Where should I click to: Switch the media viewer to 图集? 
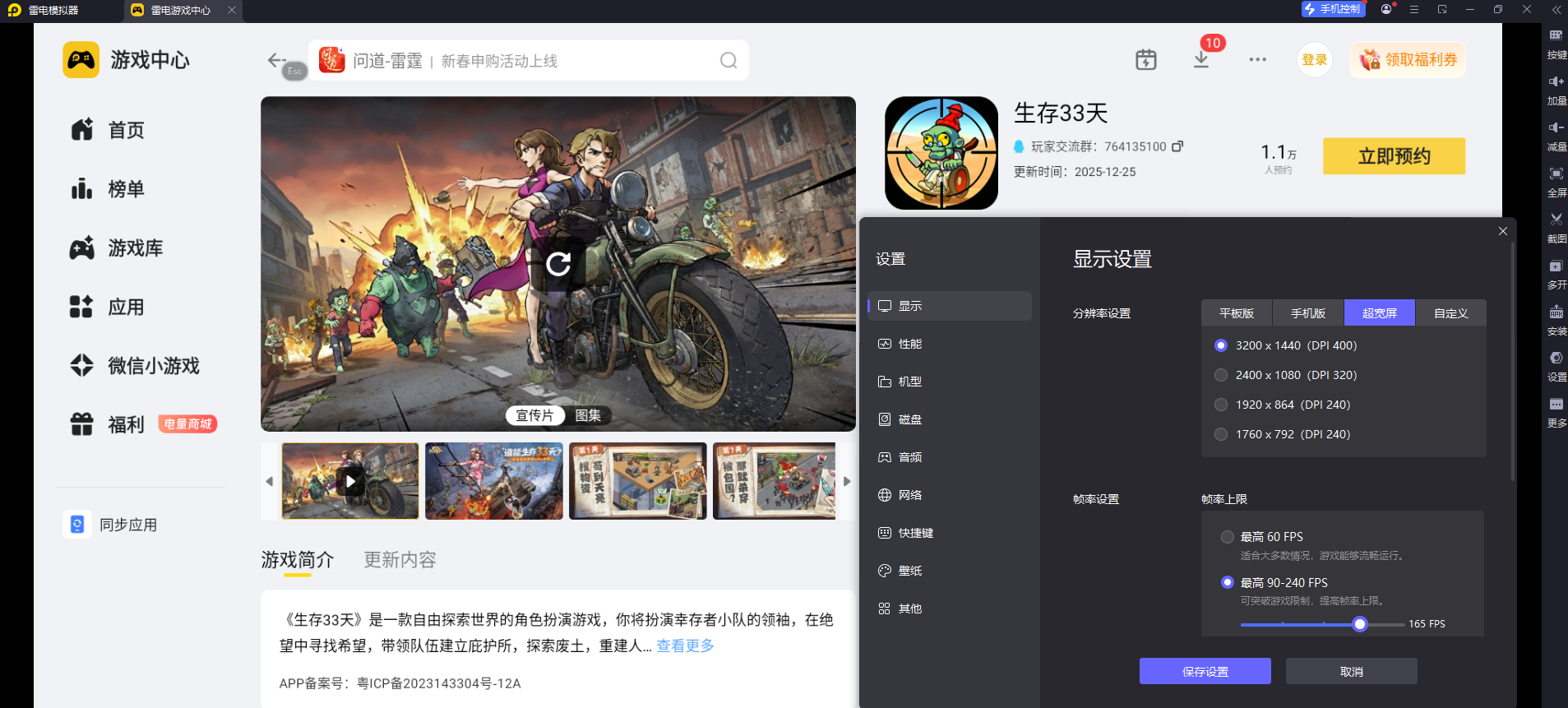pyautogui.click(x=588, y=415)
